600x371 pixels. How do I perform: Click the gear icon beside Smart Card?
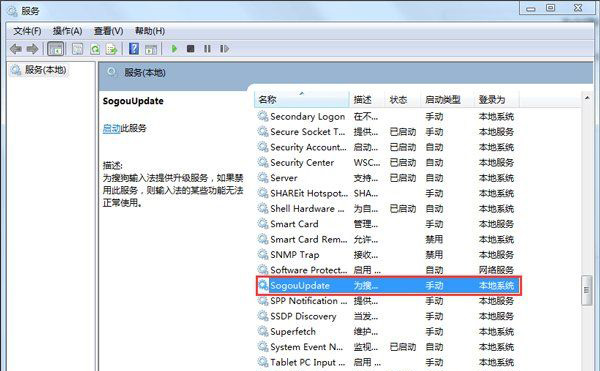(x=263, y=223)
